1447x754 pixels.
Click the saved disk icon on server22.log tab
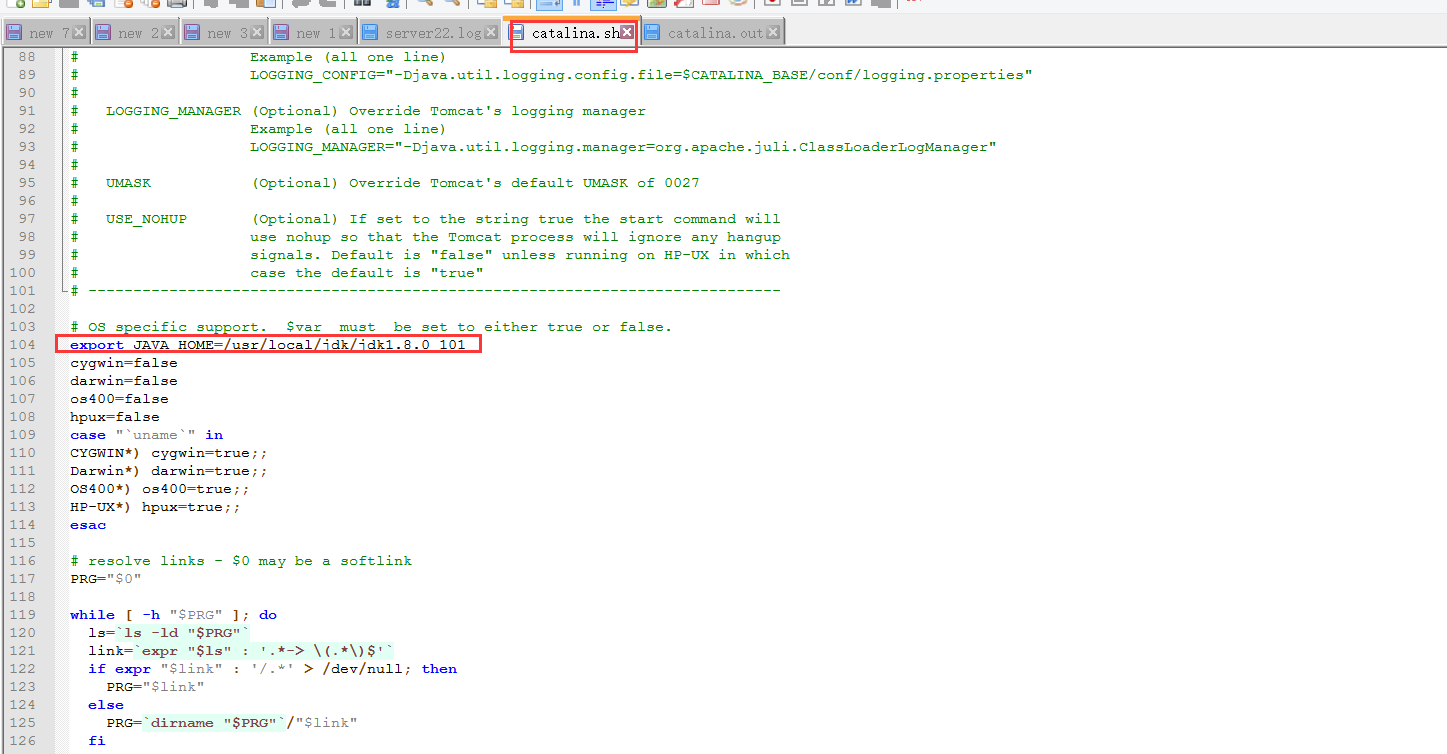pyautogui.click(x=371, y=33)
